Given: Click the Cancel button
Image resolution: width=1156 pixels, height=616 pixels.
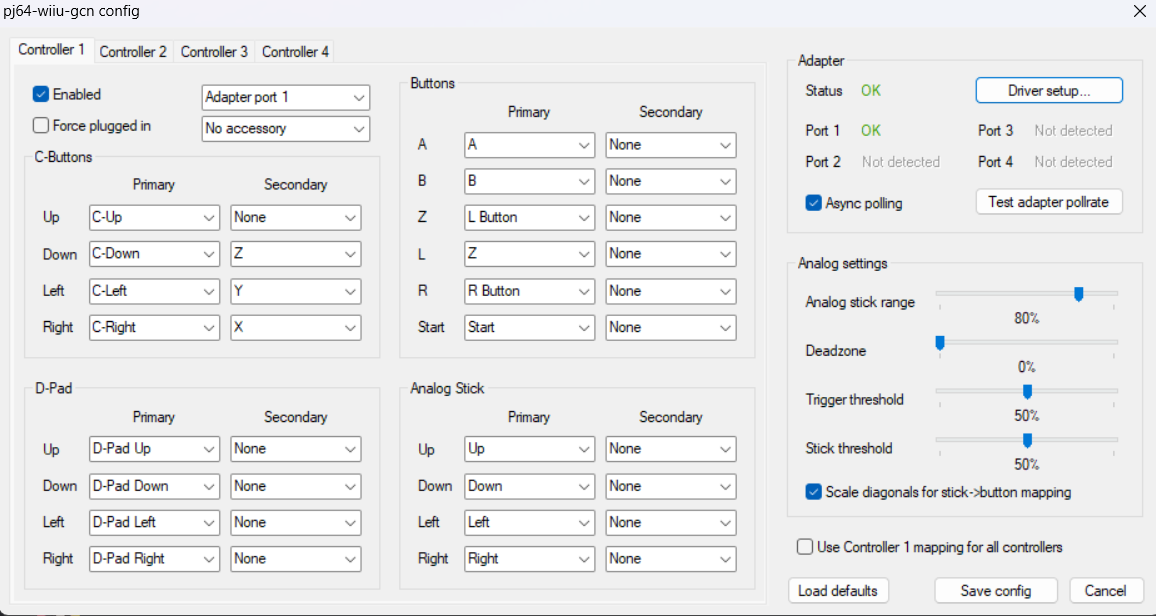Looking at the screenshot, I should pyautogui.click(x=1105, y=591).
